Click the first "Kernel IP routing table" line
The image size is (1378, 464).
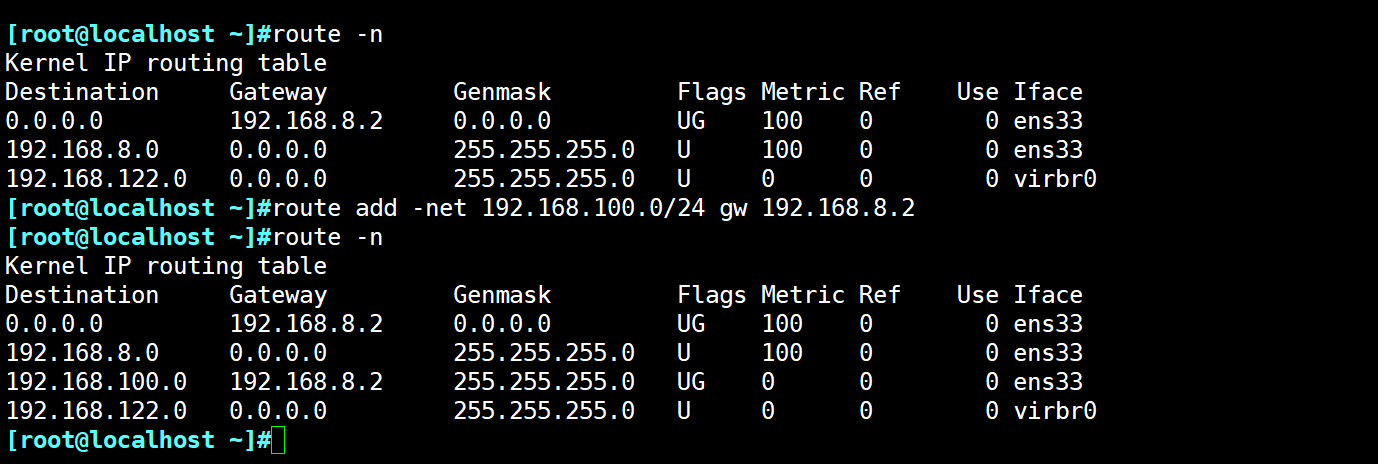click(x=166, y=63)
